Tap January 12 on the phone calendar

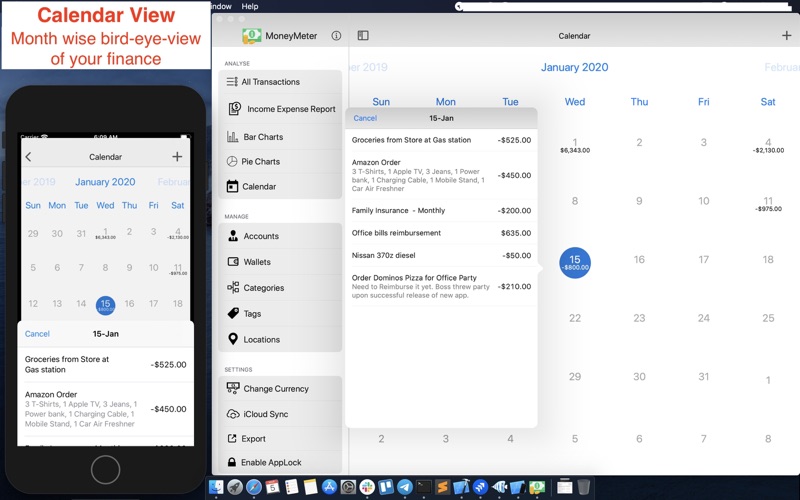point(33,304)
